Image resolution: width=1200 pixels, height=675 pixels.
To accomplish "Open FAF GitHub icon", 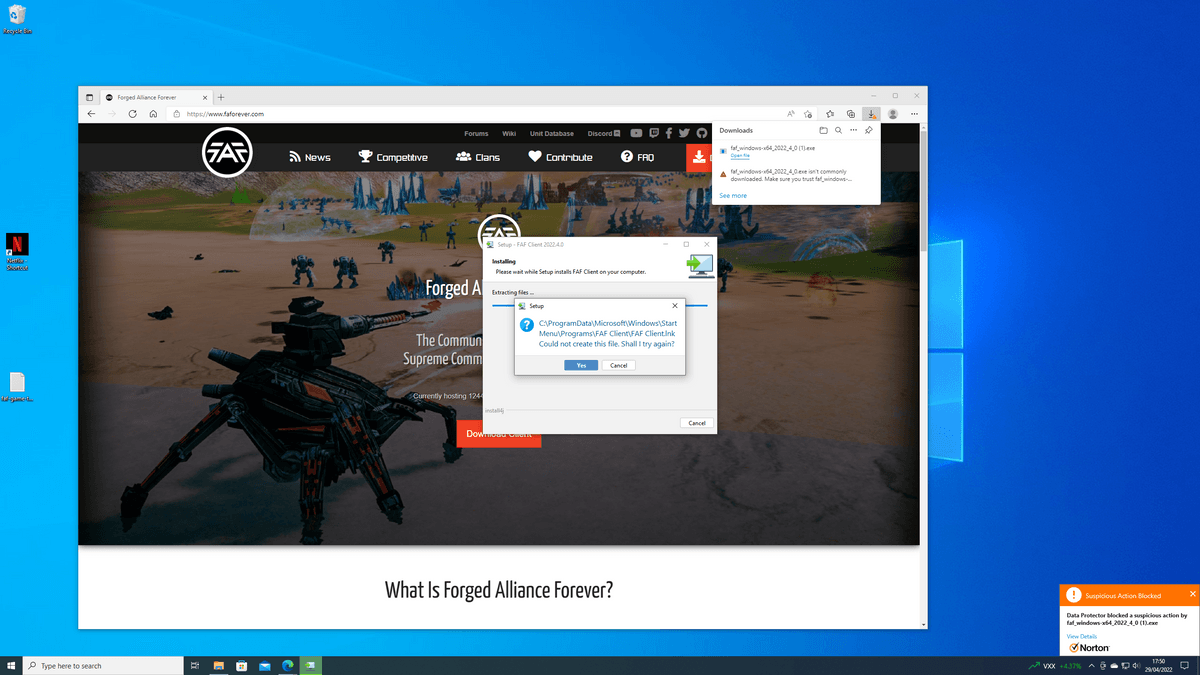I will tap(701, 133).
